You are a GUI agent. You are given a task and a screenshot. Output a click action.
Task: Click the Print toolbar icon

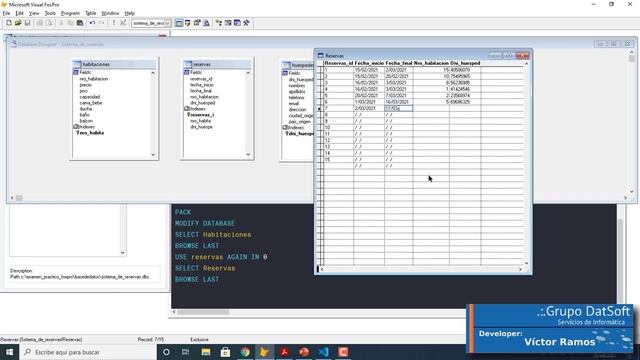tap(40, 23)
